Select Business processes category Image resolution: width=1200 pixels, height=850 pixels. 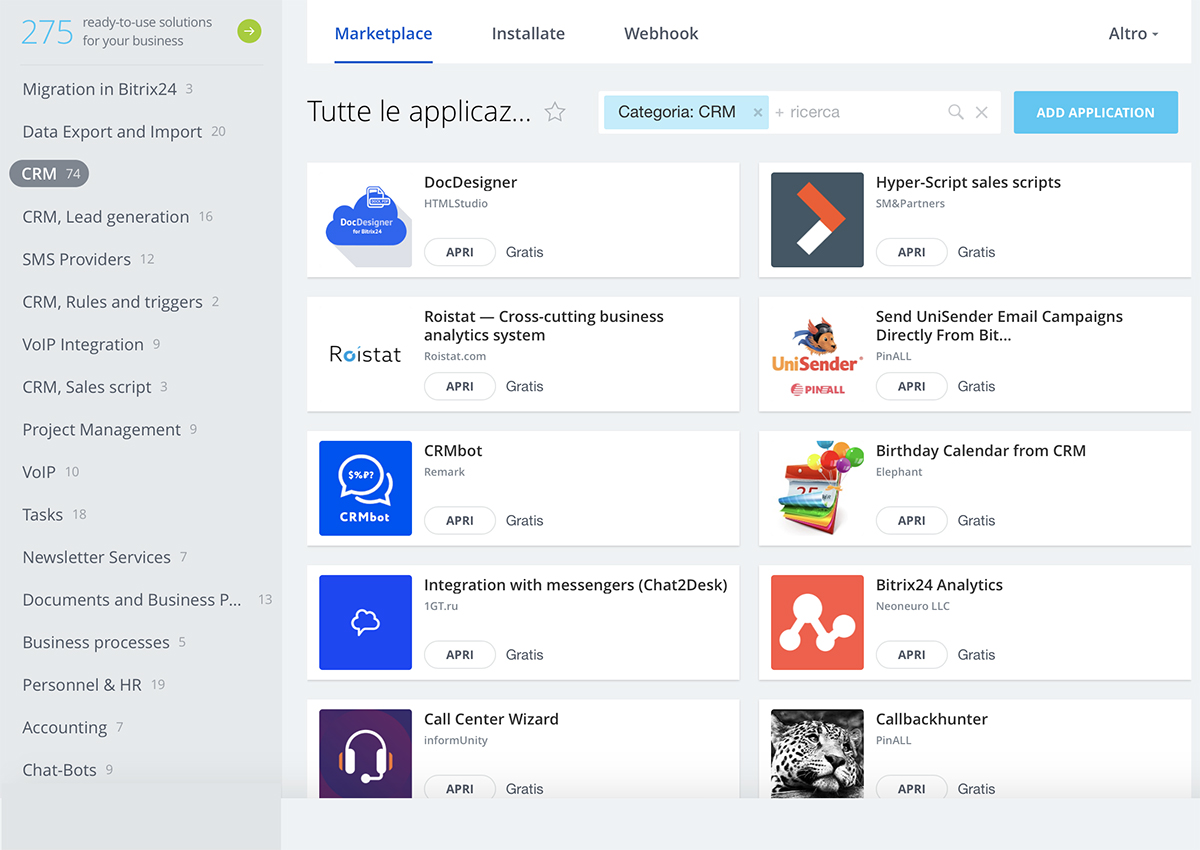(x=104, y=642)
